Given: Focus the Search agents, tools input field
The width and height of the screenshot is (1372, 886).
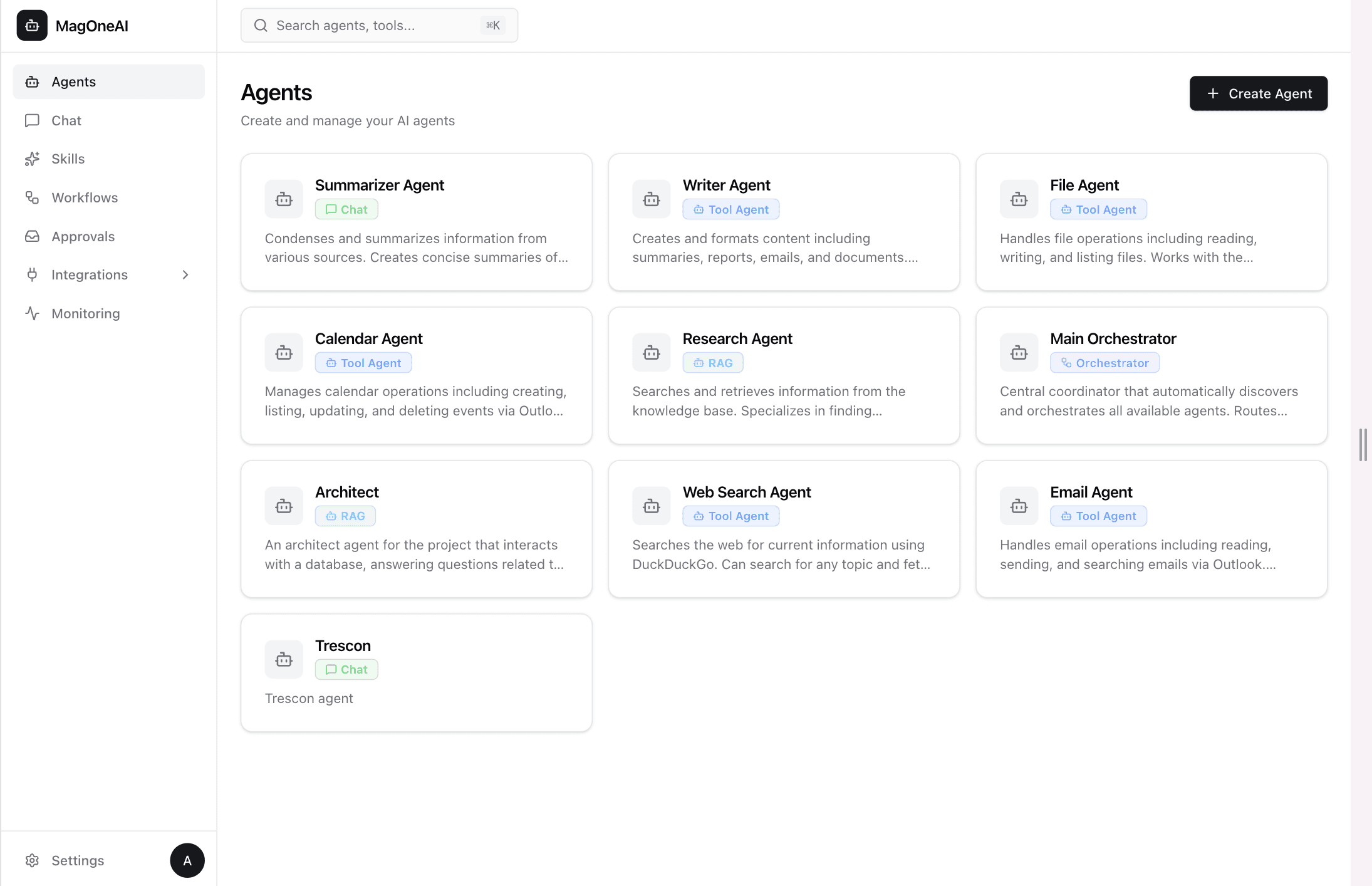Looking at the screenshot, I should pyautogui.click(x=376, y=26).
